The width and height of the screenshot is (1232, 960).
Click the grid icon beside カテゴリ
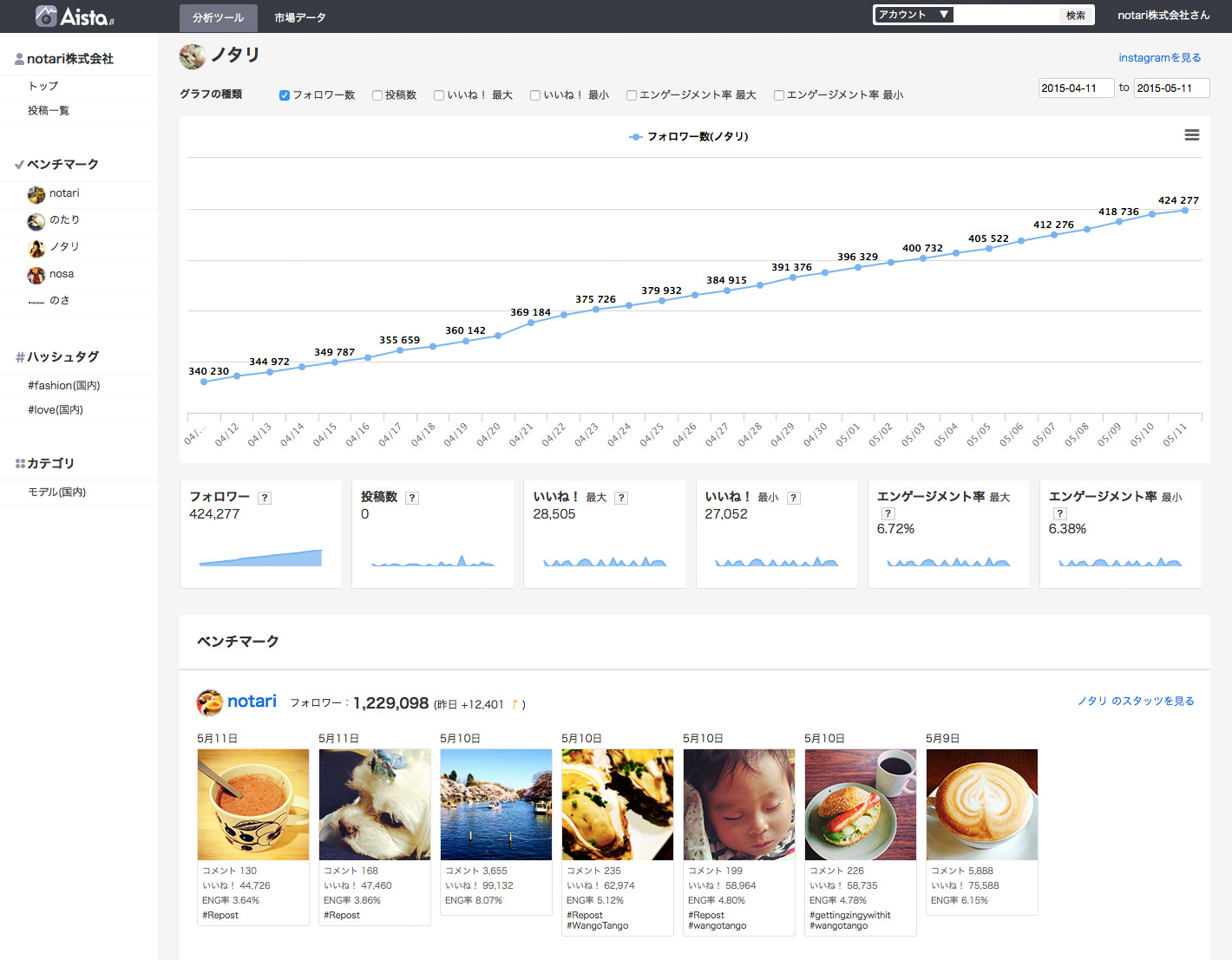20,464
